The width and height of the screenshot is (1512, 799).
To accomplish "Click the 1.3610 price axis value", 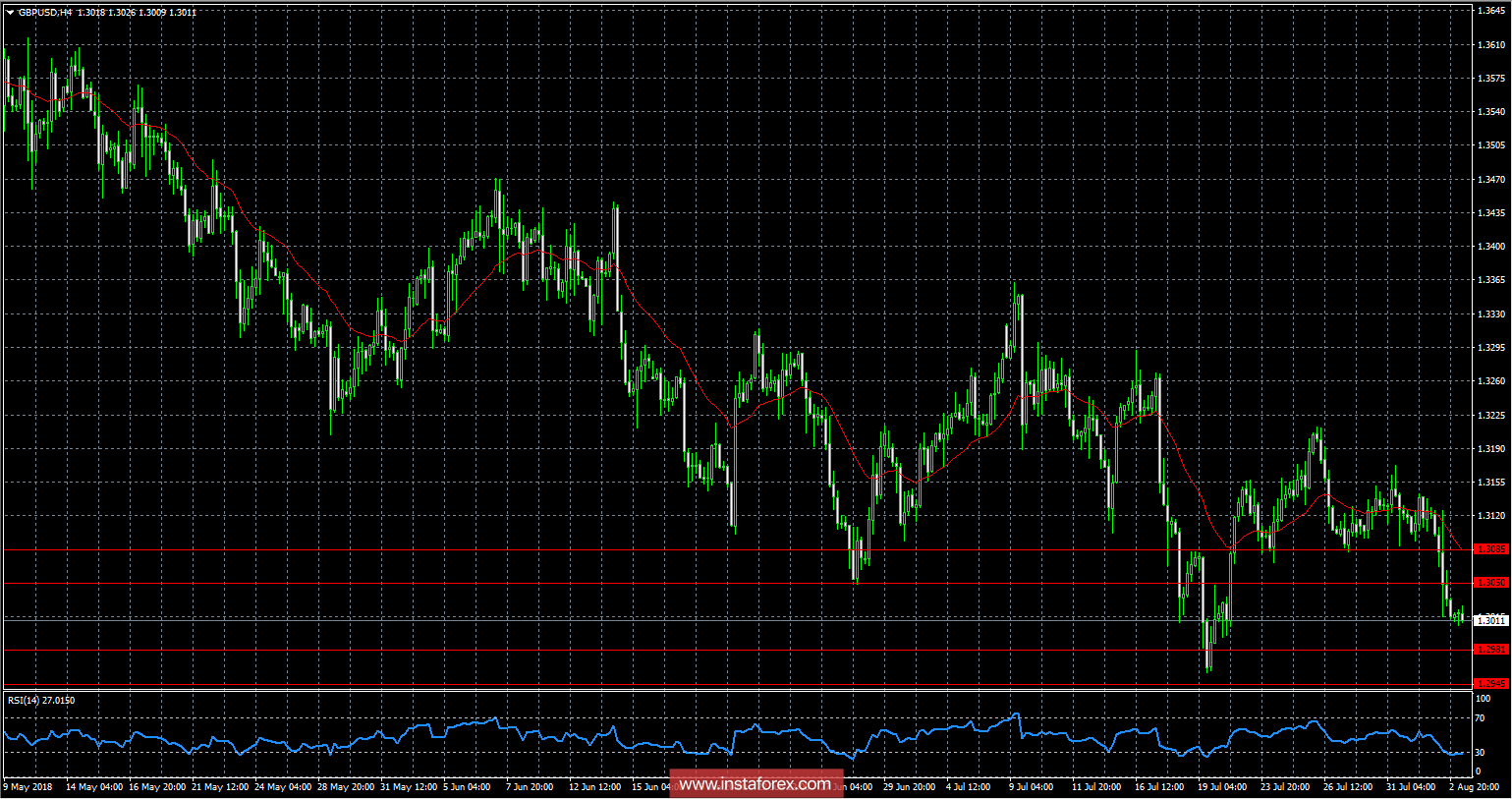I will tap(1491, 45).
